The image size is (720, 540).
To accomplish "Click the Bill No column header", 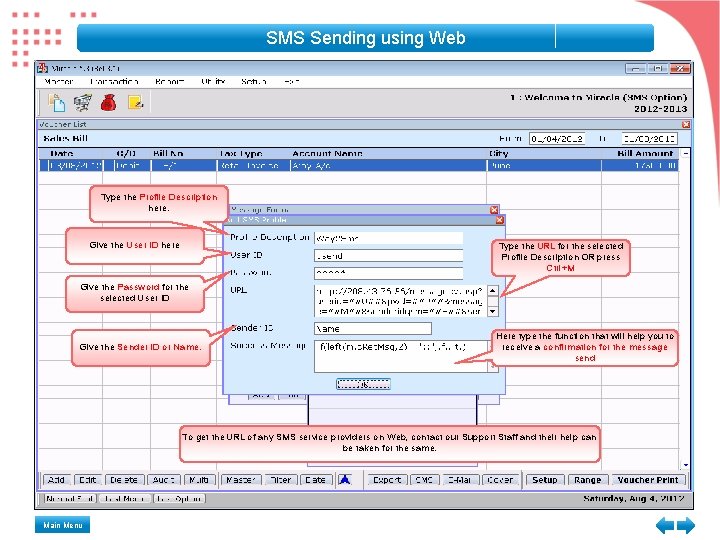I will (168, 153).
